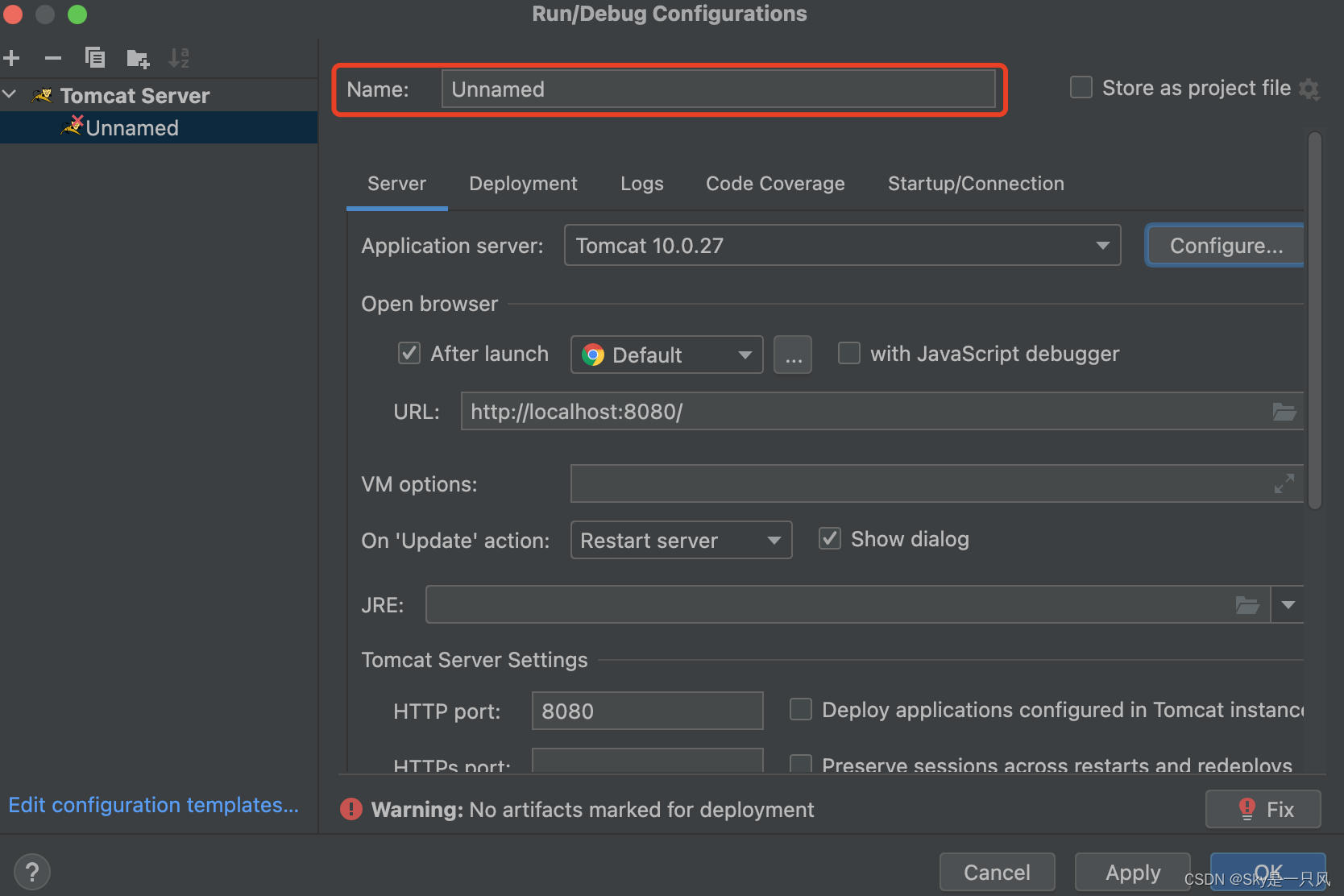Click the Chrome icon in the browser selector
The width and height of the screenshot is (1344, 896).
(593, 355)
